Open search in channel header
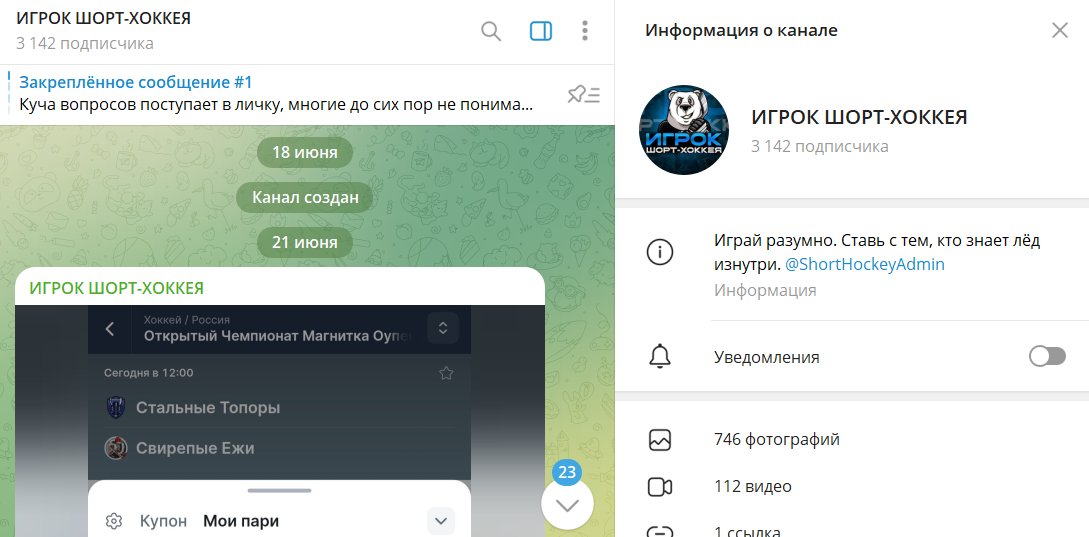The image size is (1089, 537). coord(491,31)
